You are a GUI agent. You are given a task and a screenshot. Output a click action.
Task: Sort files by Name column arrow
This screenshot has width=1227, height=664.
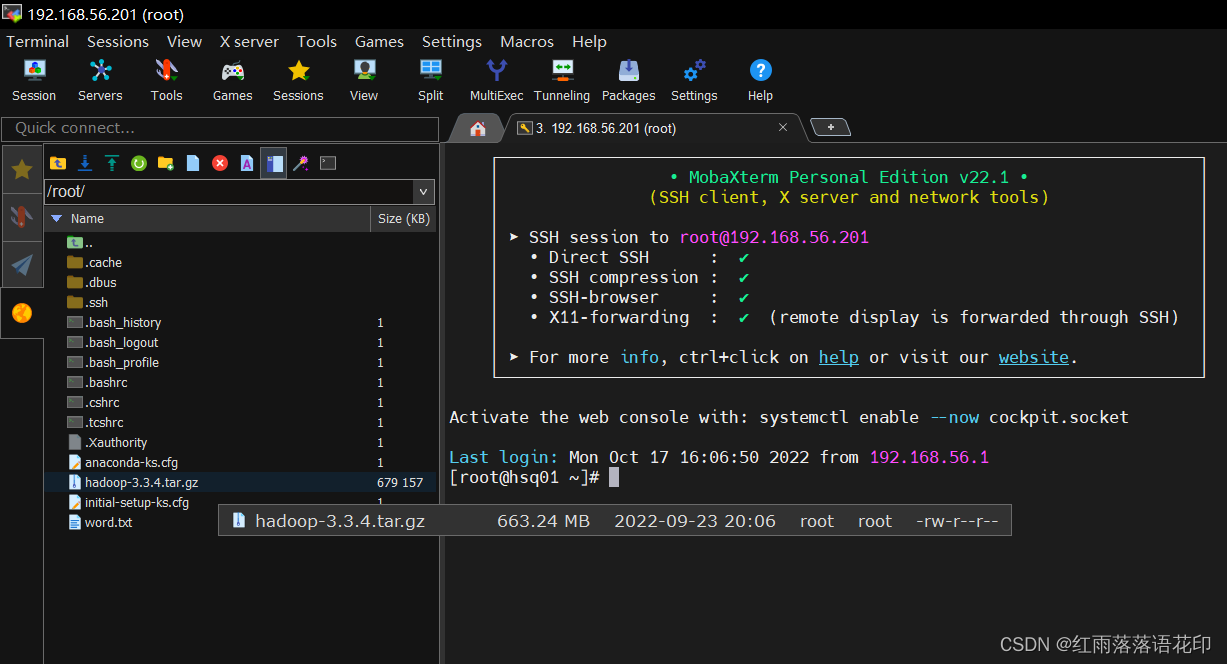click(57, 219)
